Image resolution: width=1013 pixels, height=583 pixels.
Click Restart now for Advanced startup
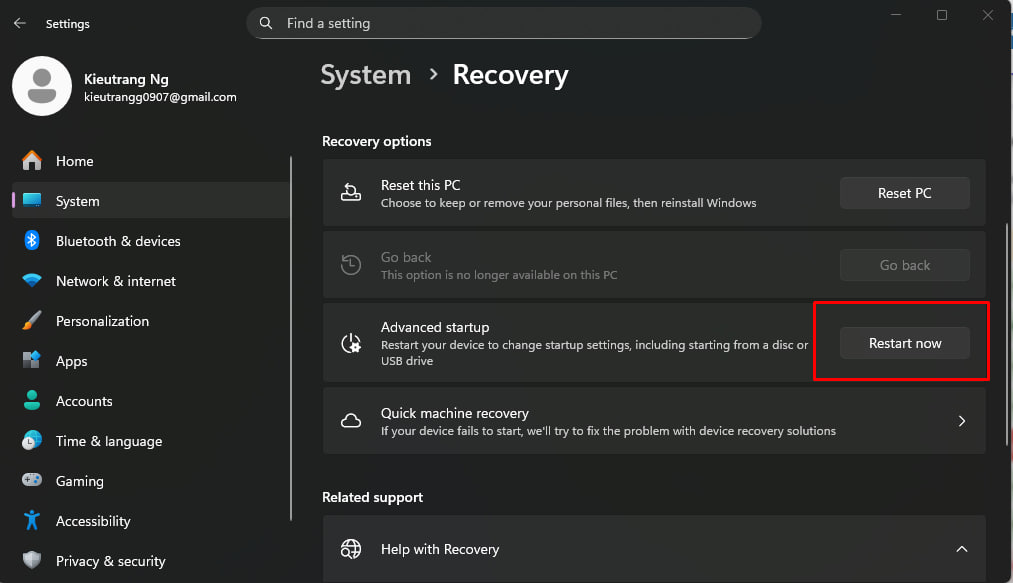point(904,343)
